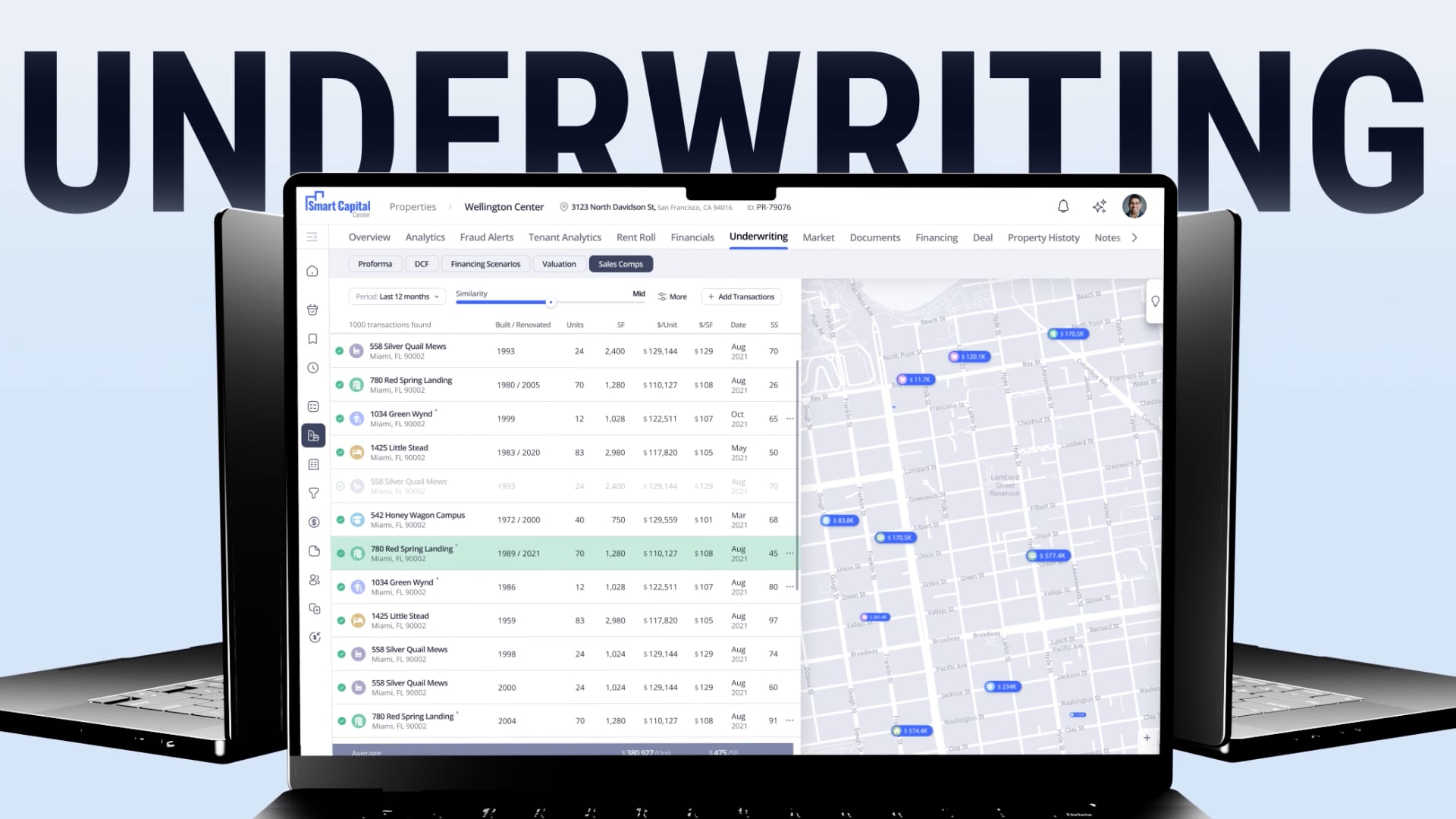1456x819 pixels.
Task: Click the home icon in sidebar
Action: tap(312, 271)
